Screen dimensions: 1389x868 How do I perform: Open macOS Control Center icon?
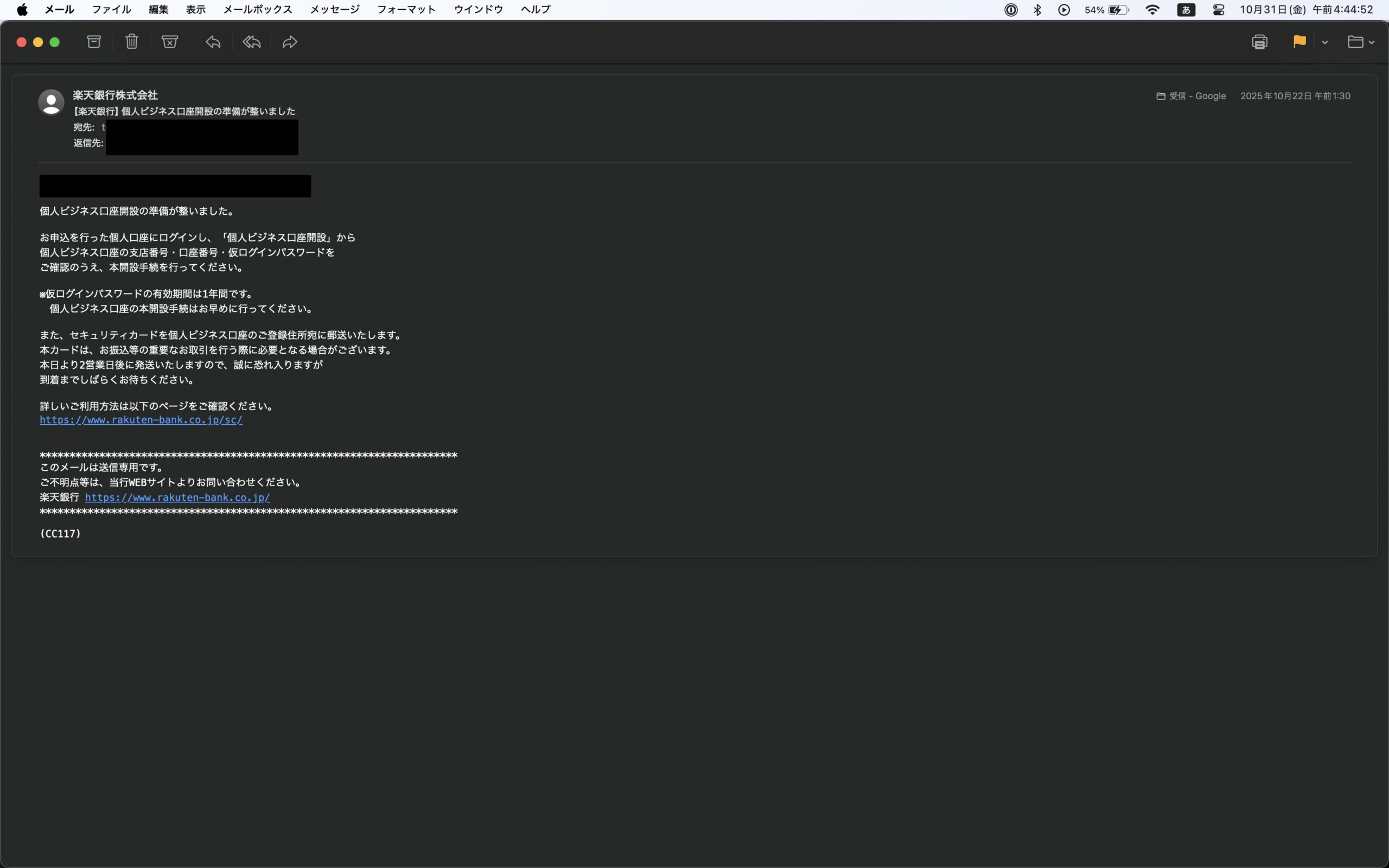click(1219, 10)
